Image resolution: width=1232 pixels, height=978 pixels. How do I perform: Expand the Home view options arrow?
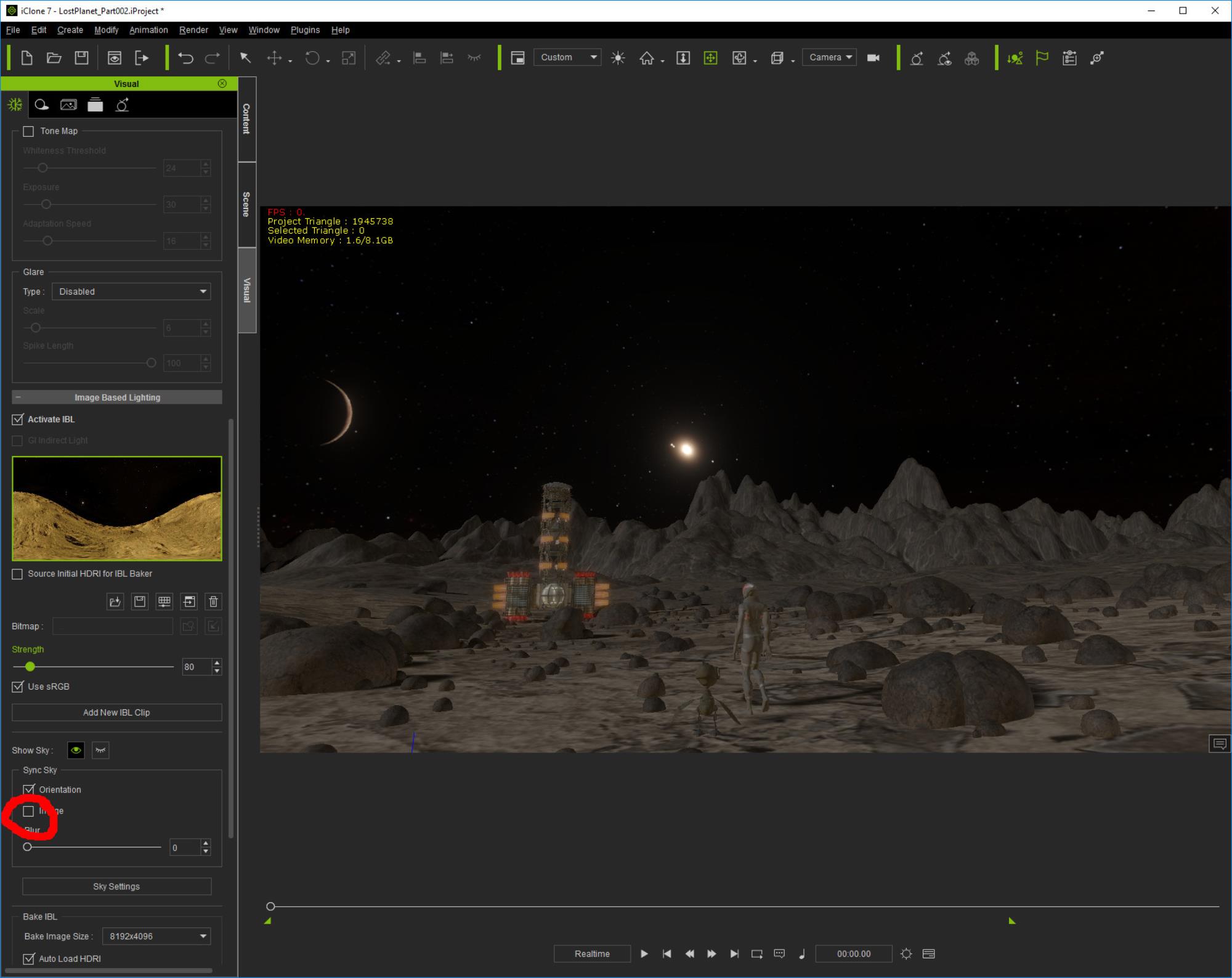[662, 61]
